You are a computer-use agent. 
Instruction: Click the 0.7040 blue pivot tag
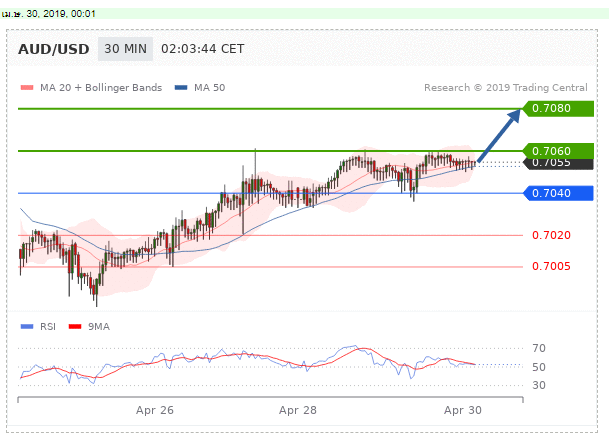tap(558, 193)
